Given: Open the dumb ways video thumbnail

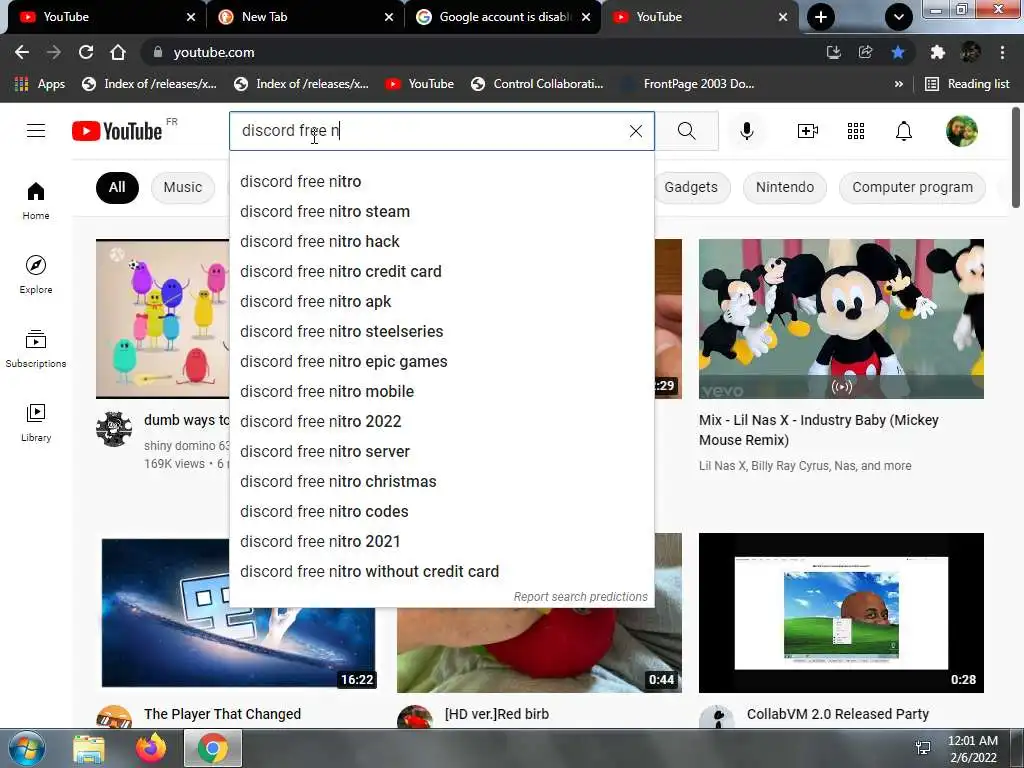Looking at the screenshot, I should 163,319.
